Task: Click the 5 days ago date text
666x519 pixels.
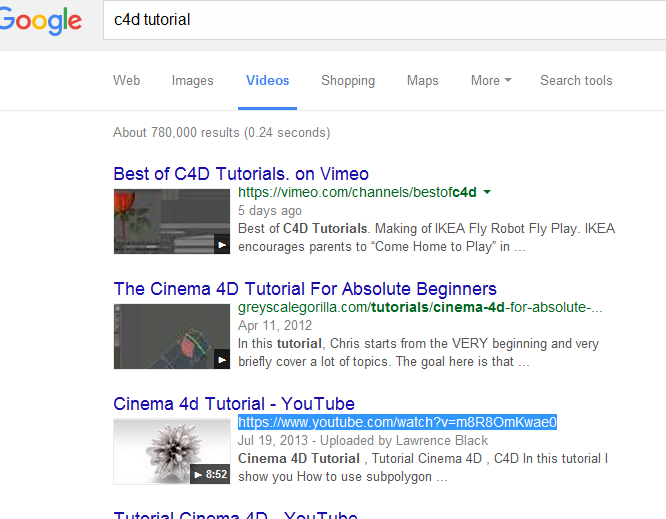Action: [270, 210]
